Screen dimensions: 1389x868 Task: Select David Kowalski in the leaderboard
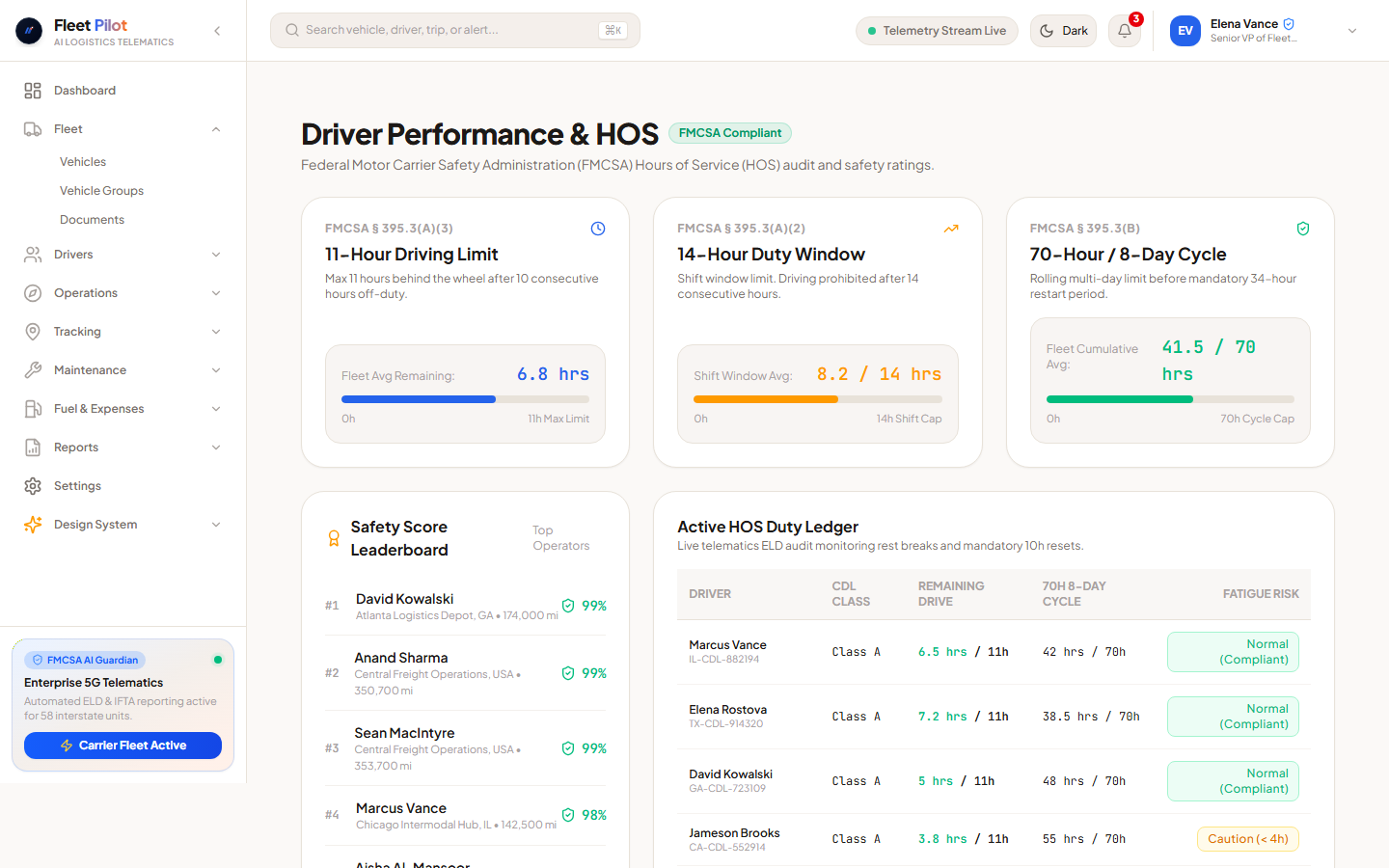click(x=465, y=606)
